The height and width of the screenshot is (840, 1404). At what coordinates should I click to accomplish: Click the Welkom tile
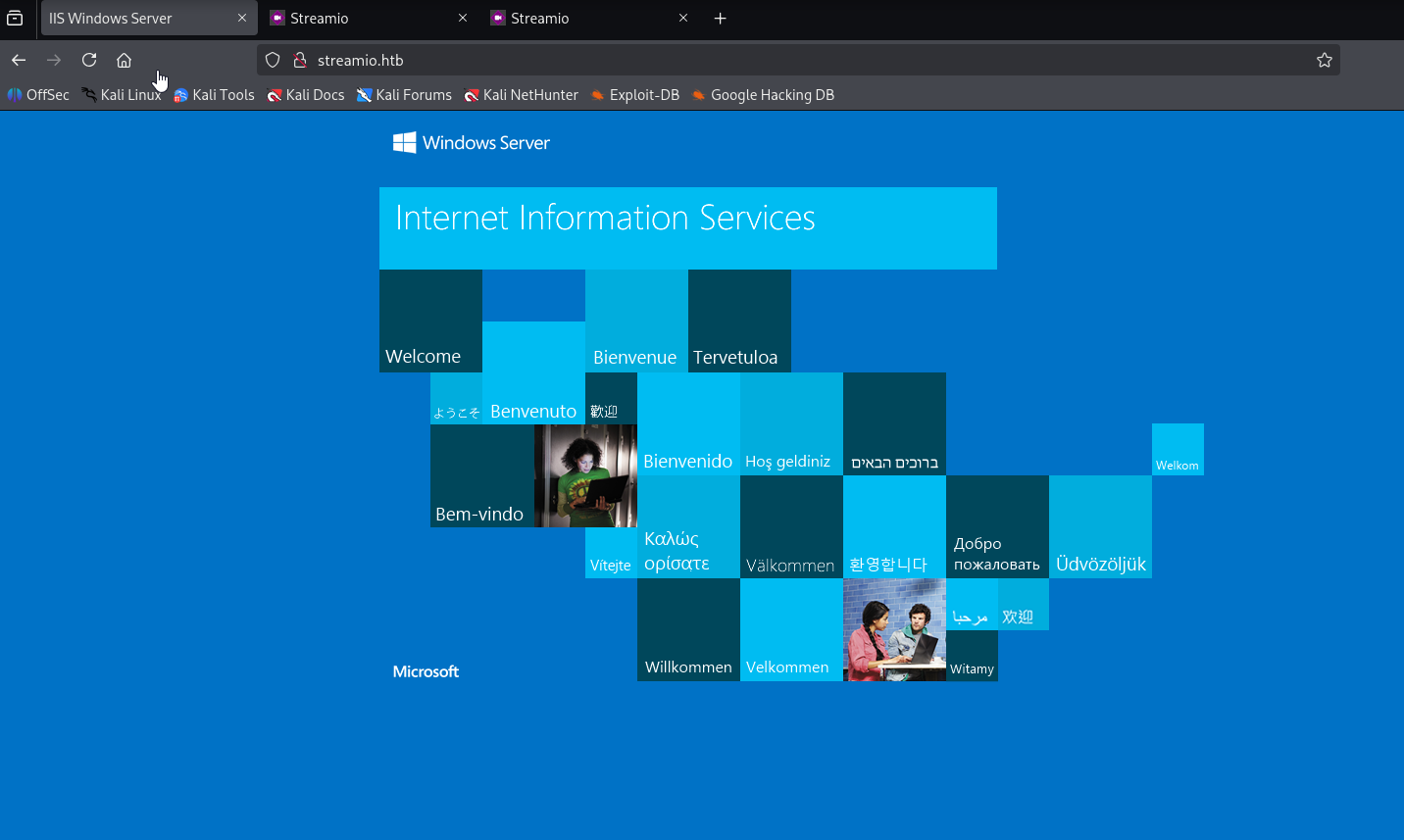1178,450
